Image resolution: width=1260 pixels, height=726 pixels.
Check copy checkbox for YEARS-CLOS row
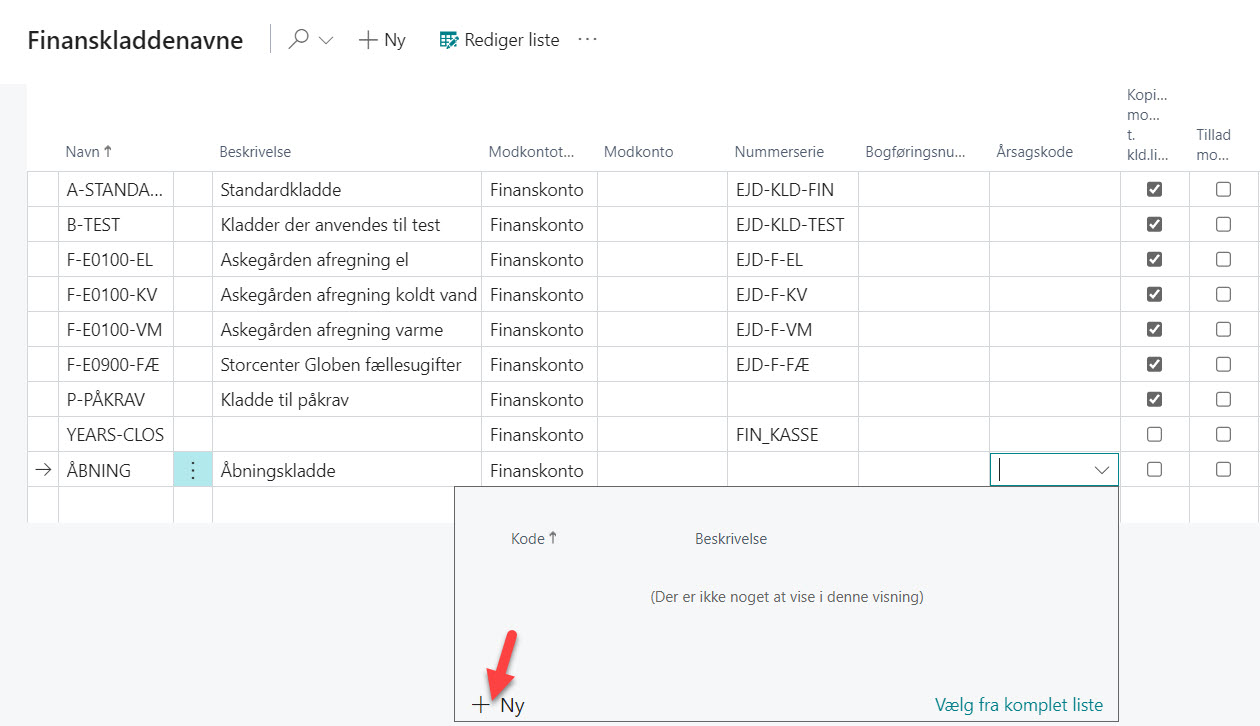coord(1154,435)
